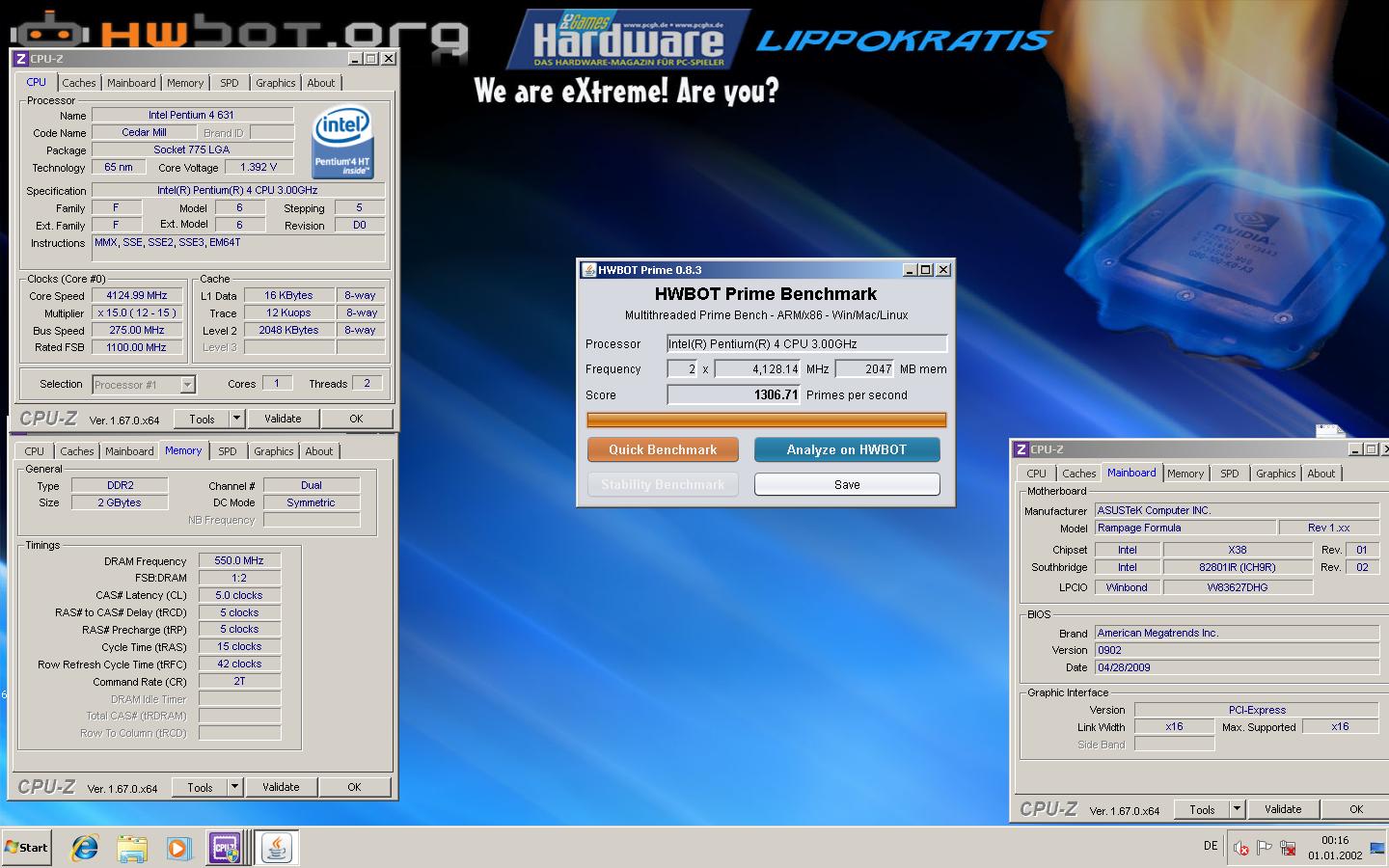Expand the Processor #1 selection dropdown
This screenshot has height=868, width=1389.
click(x=187, y=385)
